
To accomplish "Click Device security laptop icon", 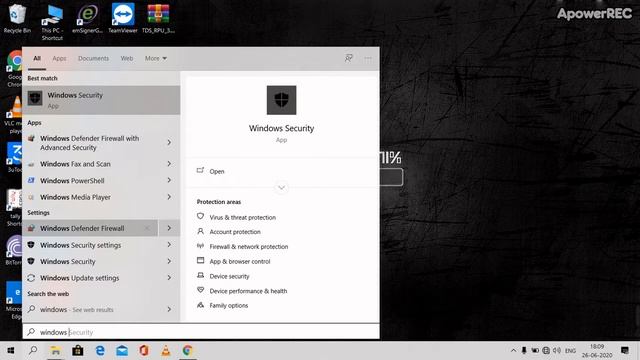I will click(x=200, y=276).
